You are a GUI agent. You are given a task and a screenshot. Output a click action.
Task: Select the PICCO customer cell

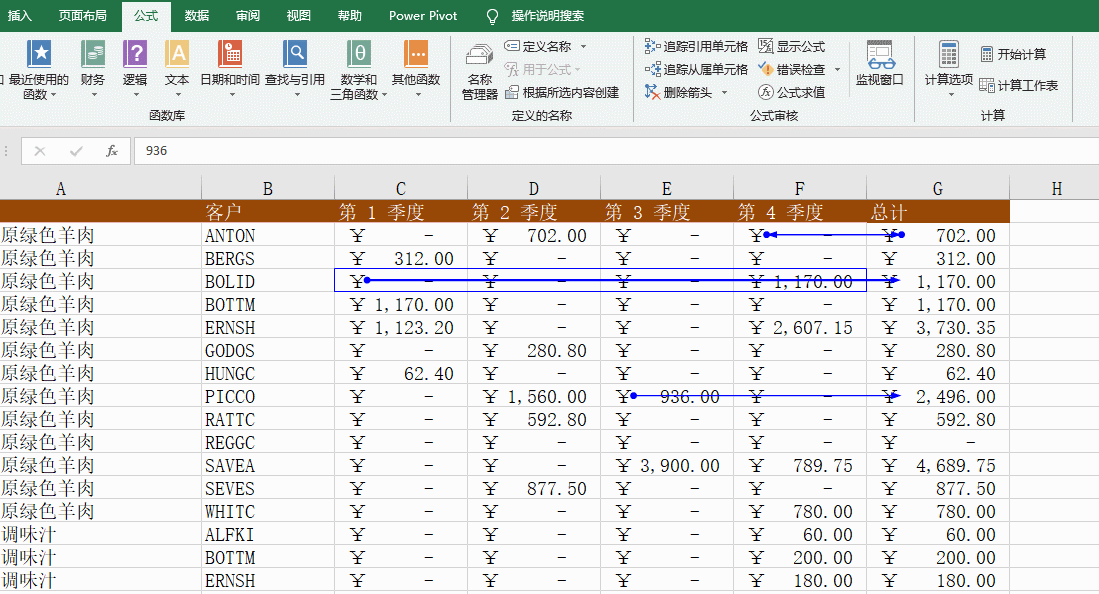tap(268, 396)
